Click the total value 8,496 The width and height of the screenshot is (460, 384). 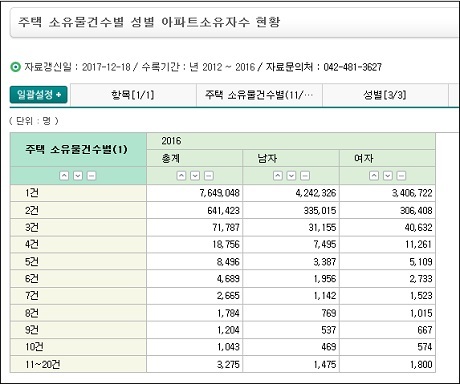coord(228,262)
